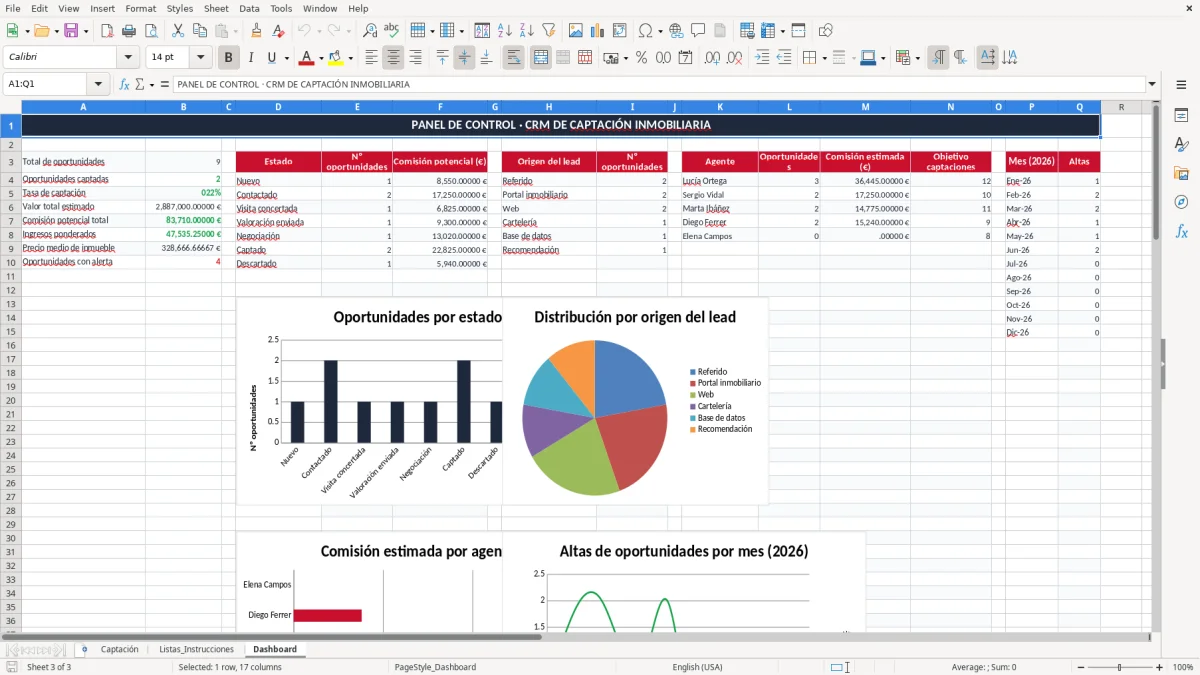
Task: Adjust the zoom slider in status bar
Action: click(x=1119, y=667)
